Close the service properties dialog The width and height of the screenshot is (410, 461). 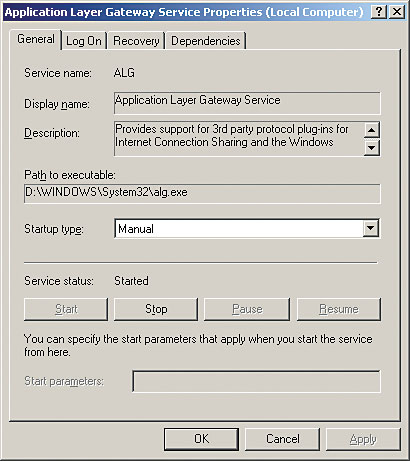pyautogui.click(x=397, y=12)
